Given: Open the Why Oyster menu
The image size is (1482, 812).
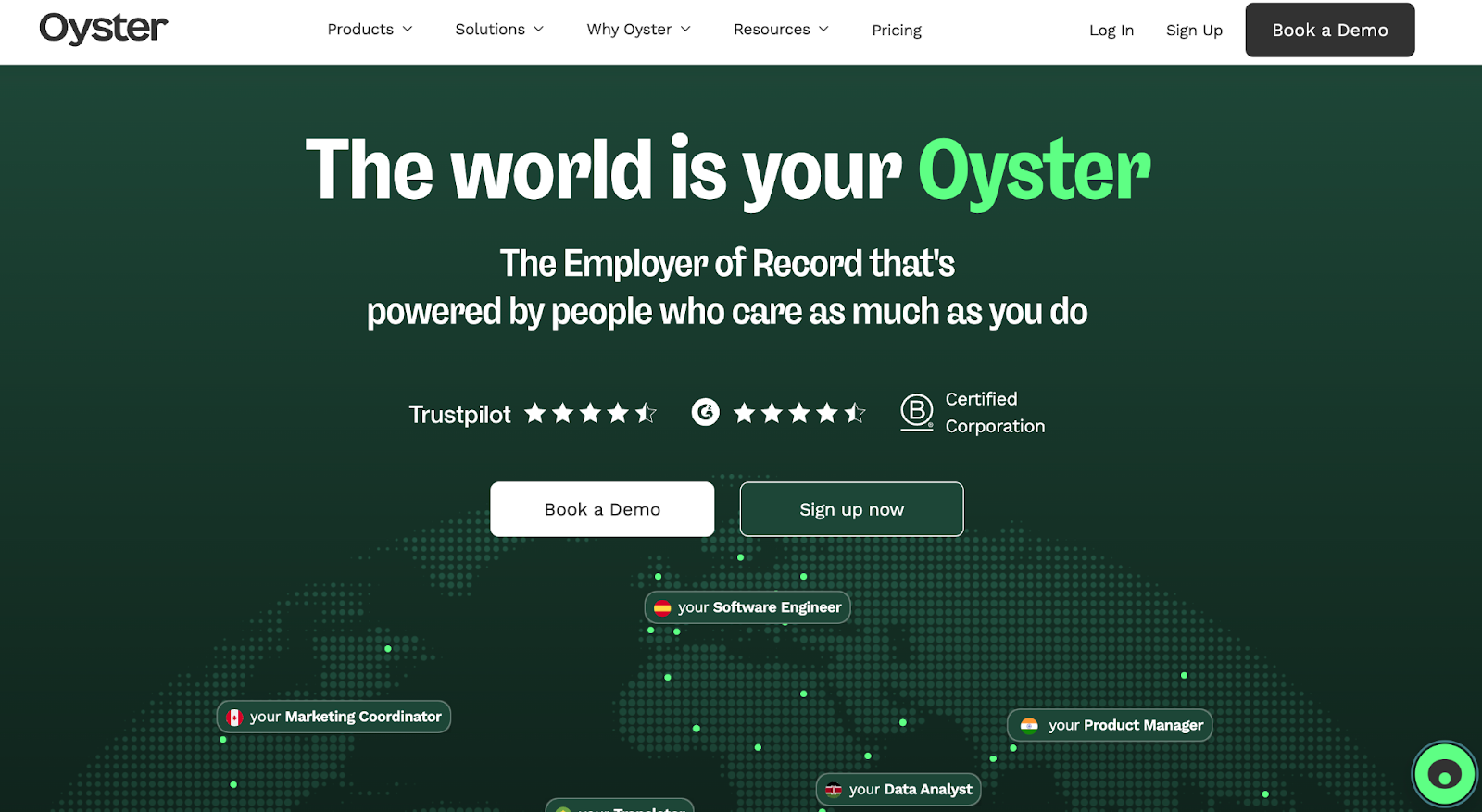Looking at the screenshot, I should point(639,30).
